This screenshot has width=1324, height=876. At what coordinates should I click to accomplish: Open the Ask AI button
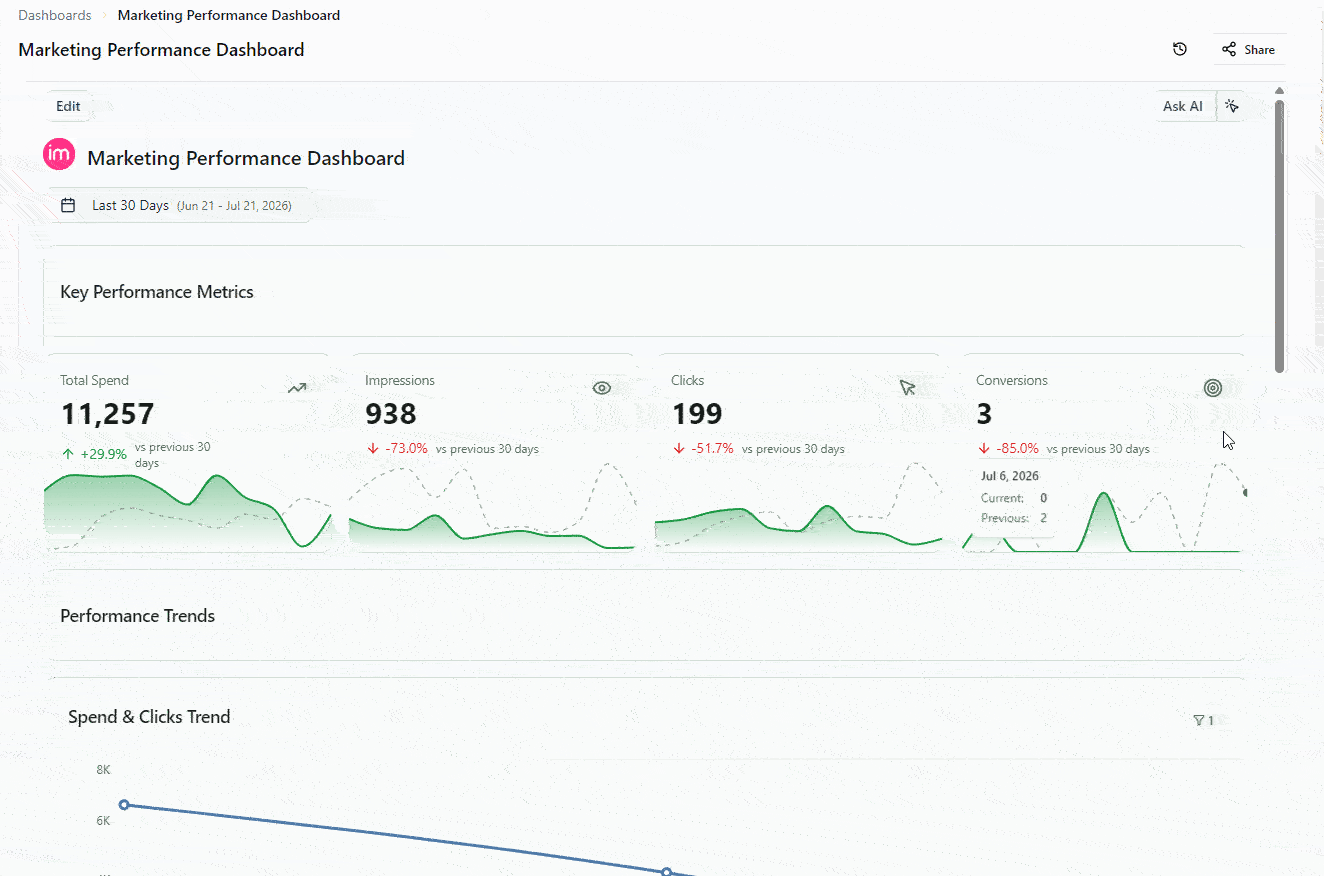pyautogui.click(x=1182, y=106)
